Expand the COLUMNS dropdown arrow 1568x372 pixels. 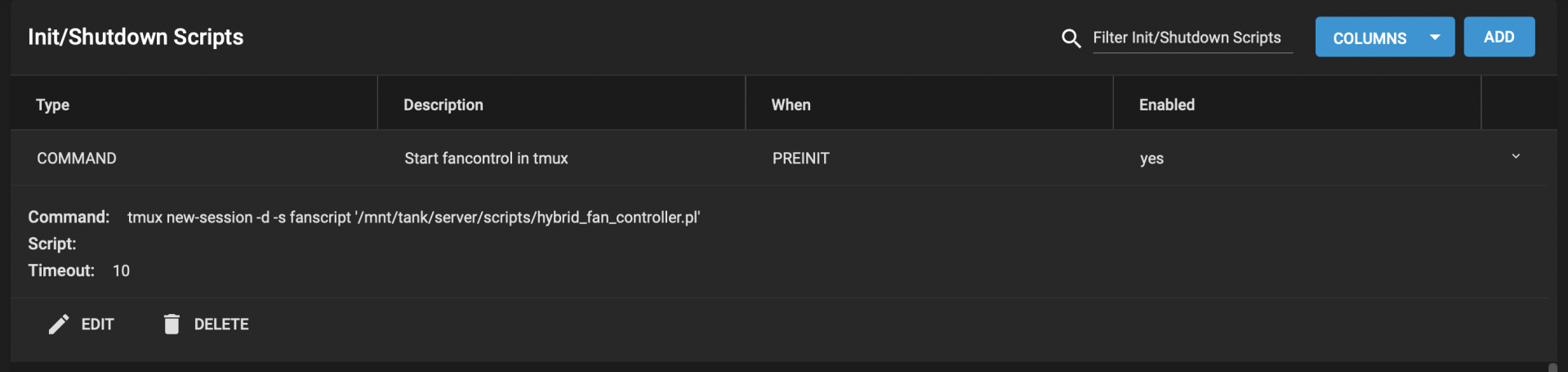(1435, 38)
